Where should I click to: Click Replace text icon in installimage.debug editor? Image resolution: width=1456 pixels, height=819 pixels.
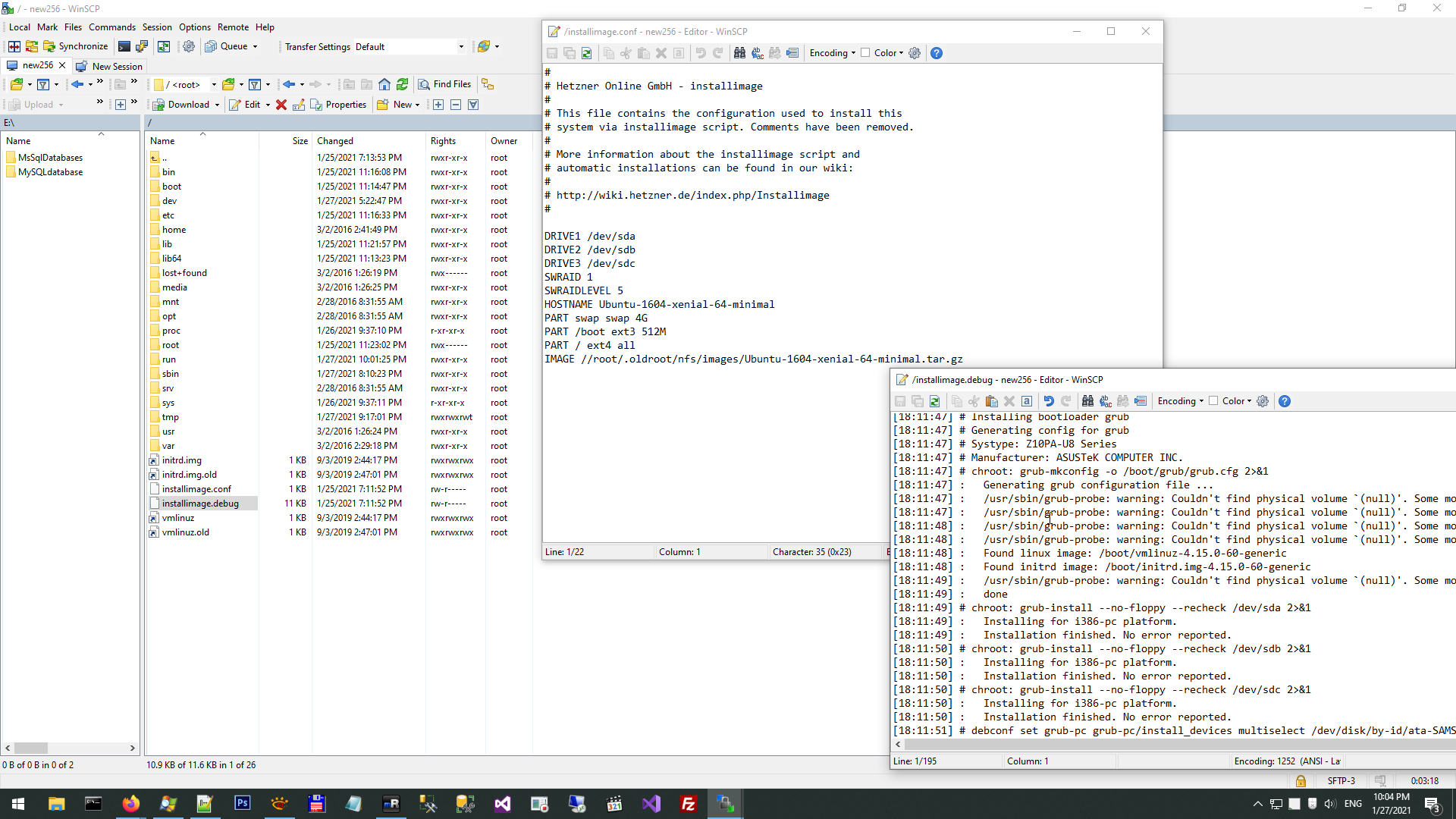[1105, 401]
